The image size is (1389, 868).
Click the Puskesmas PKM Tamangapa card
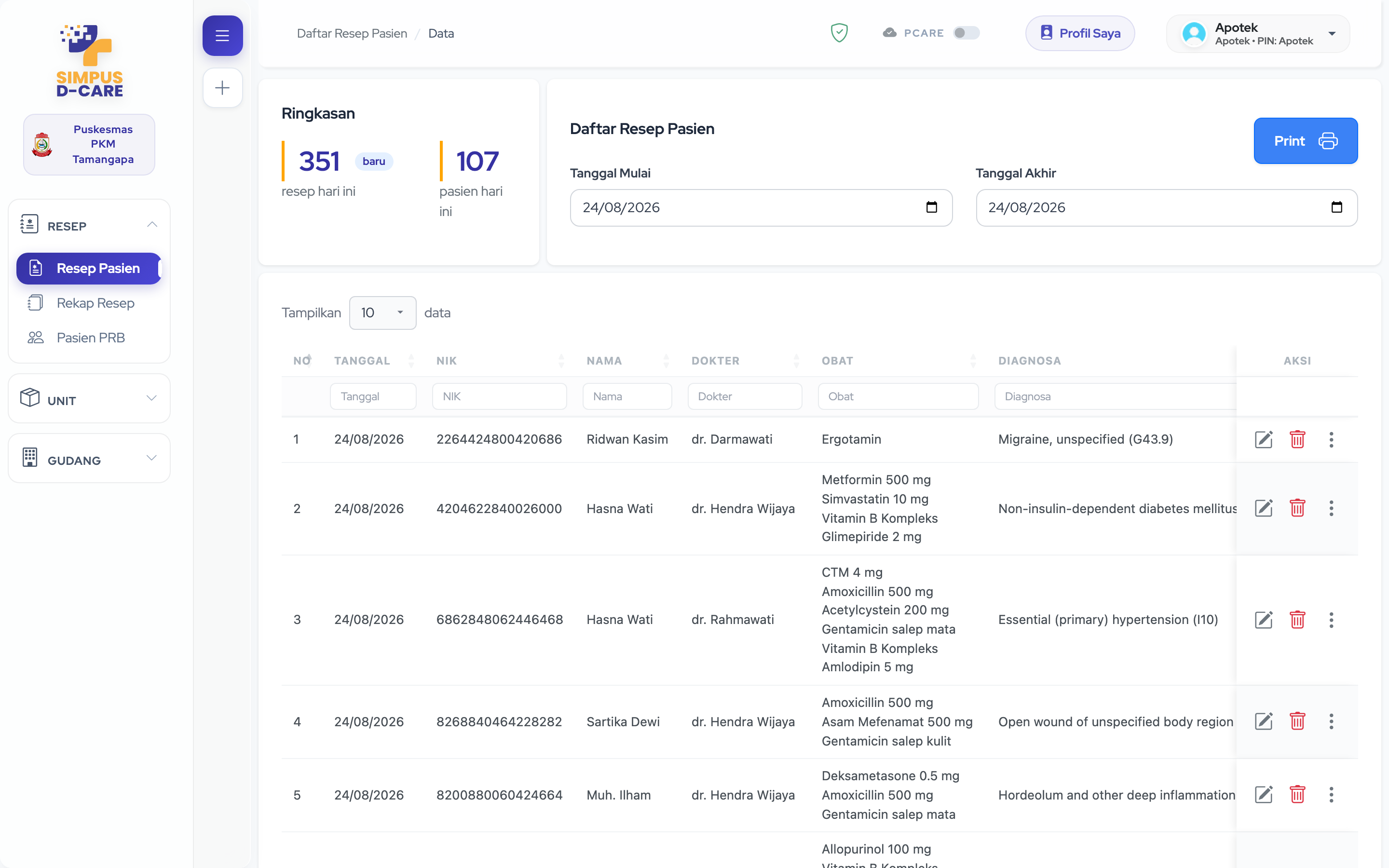(89, 144)
